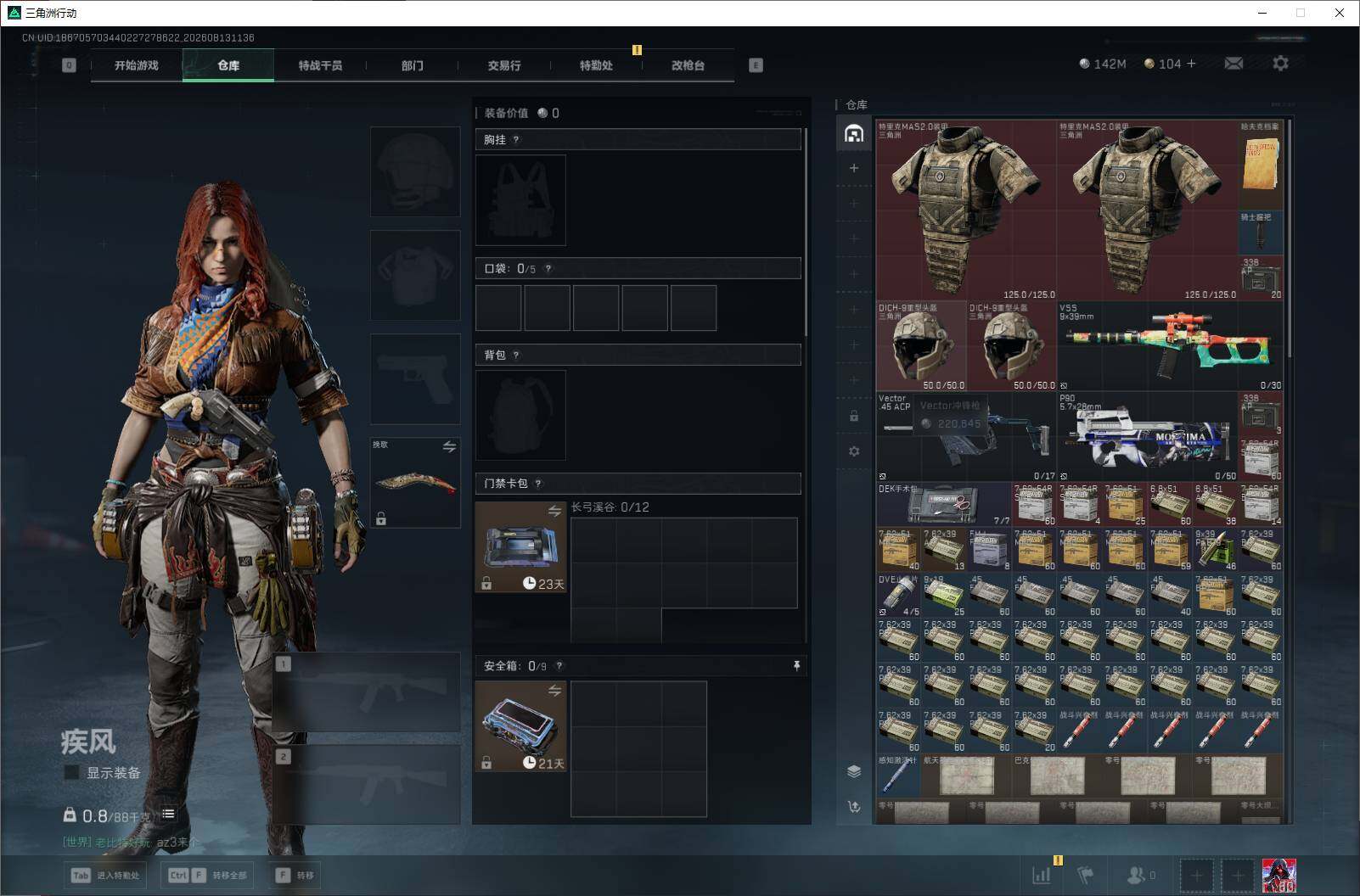Click the Q key icon left of tabs
Screen dimensions: 1360x896
69,65
